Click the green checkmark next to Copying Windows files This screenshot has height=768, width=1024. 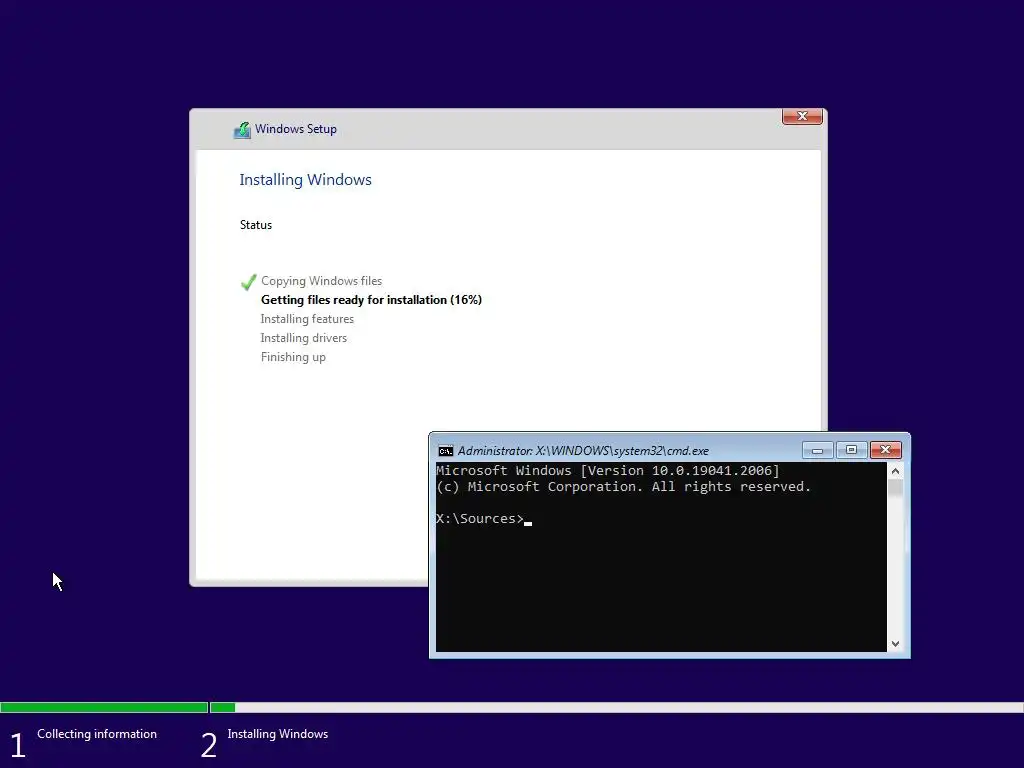point(248,281)
